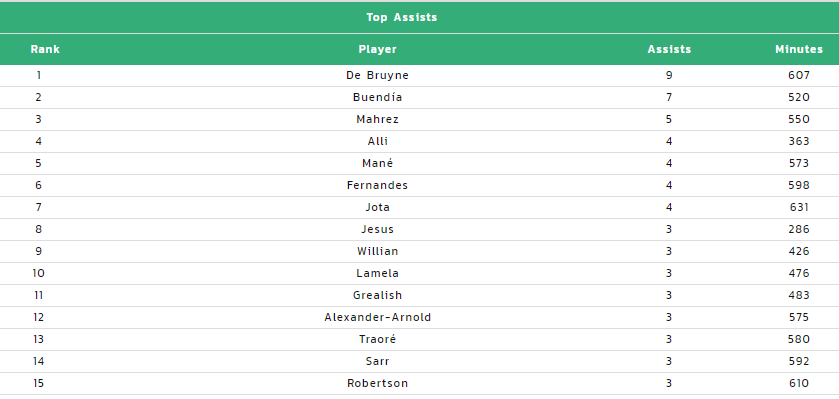
Task: Select player name De Bruyne
Action: pyautogui.click(x=377, y=75)
